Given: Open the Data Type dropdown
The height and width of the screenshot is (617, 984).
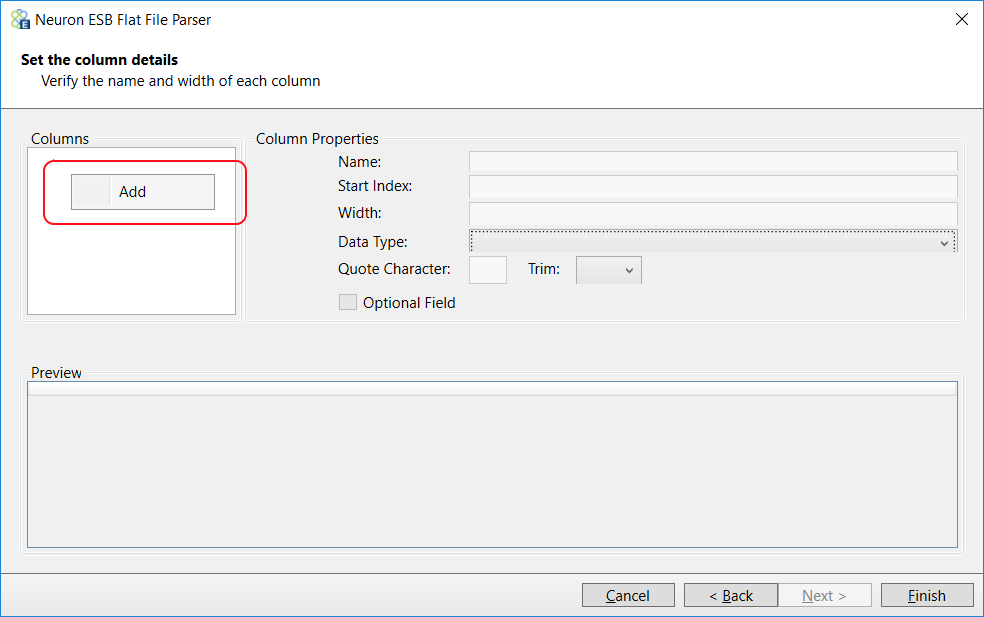Looking at the screenshot, I should pyautogui.click(x=713, y=242).
